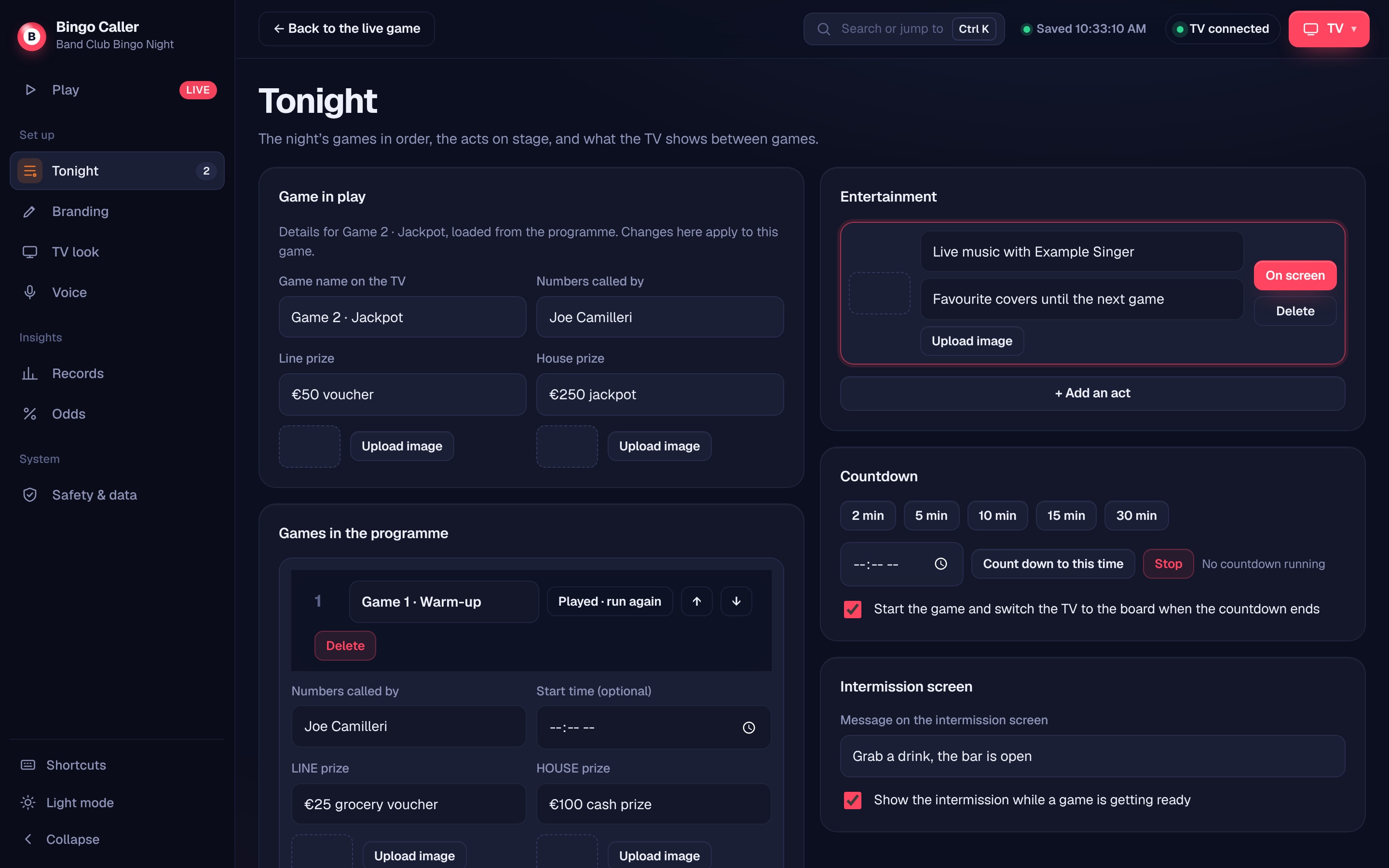Move Game 1 Warm-up down
Viewport: 1389px width, 868px height.
click(x=736, y=601)
